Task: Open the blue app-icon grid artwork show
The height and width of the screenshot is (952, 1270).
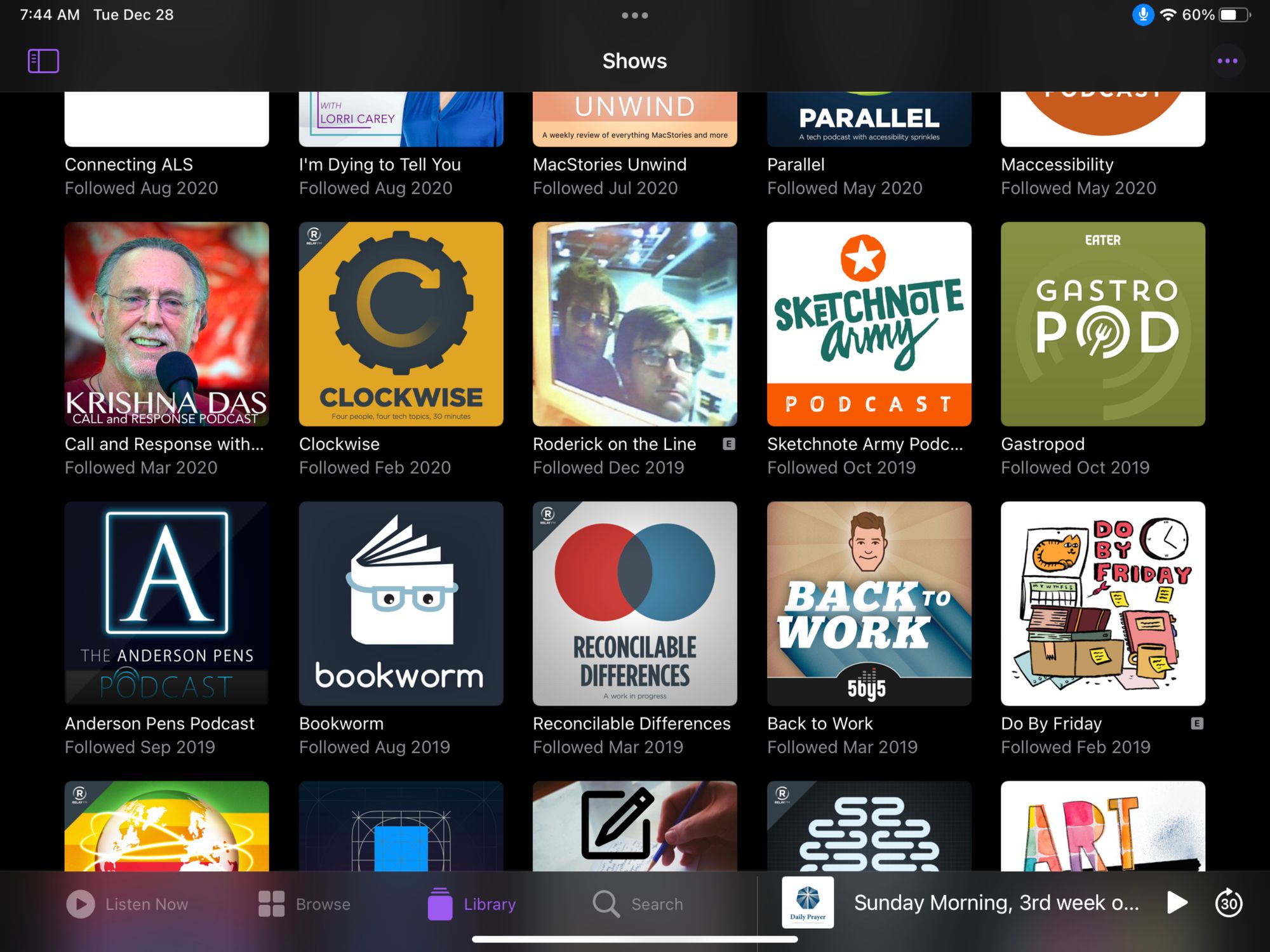Action: pos(401,826)
